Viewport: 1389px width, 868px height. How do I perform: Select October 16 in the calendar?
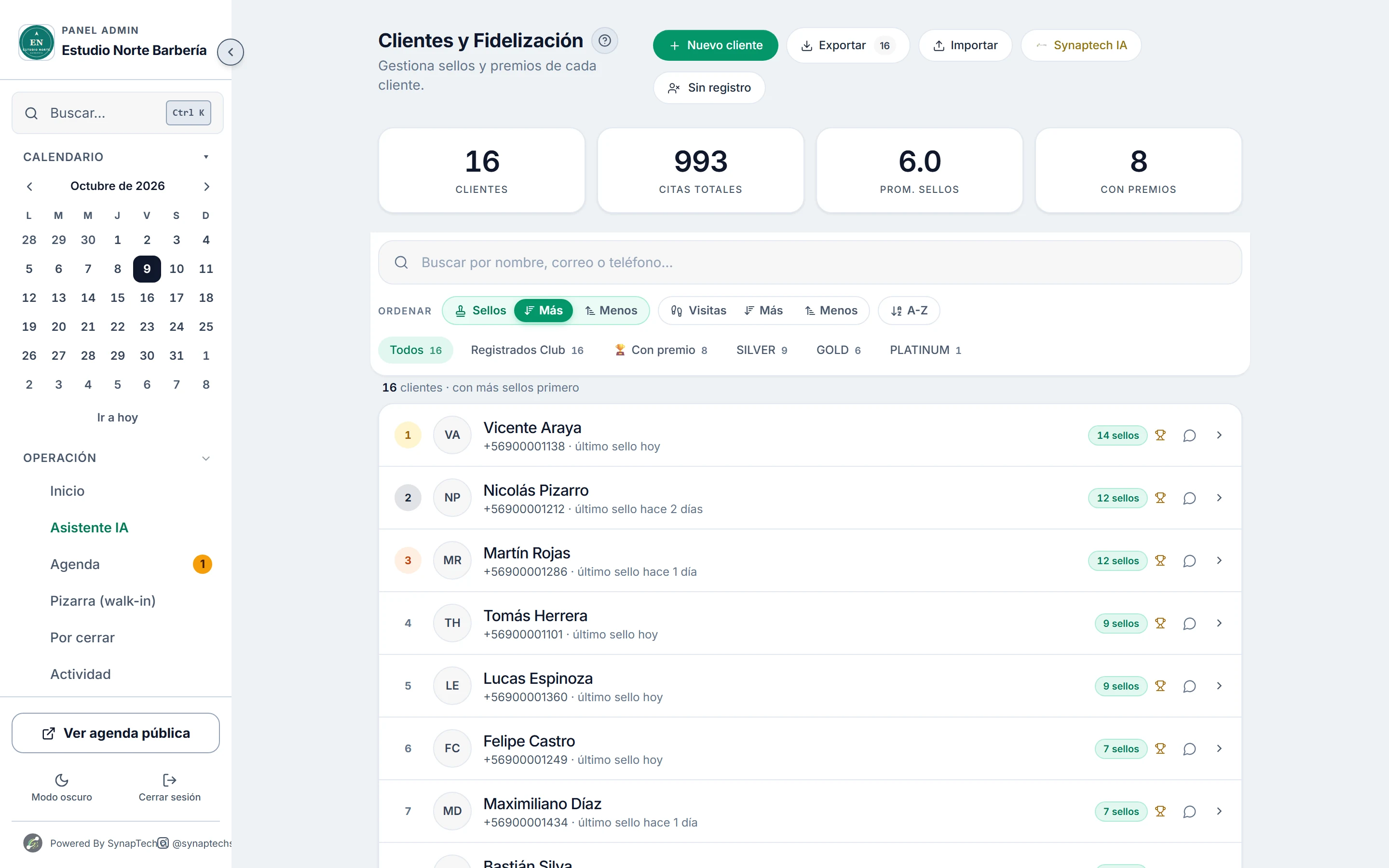click(x=147, y=298)
